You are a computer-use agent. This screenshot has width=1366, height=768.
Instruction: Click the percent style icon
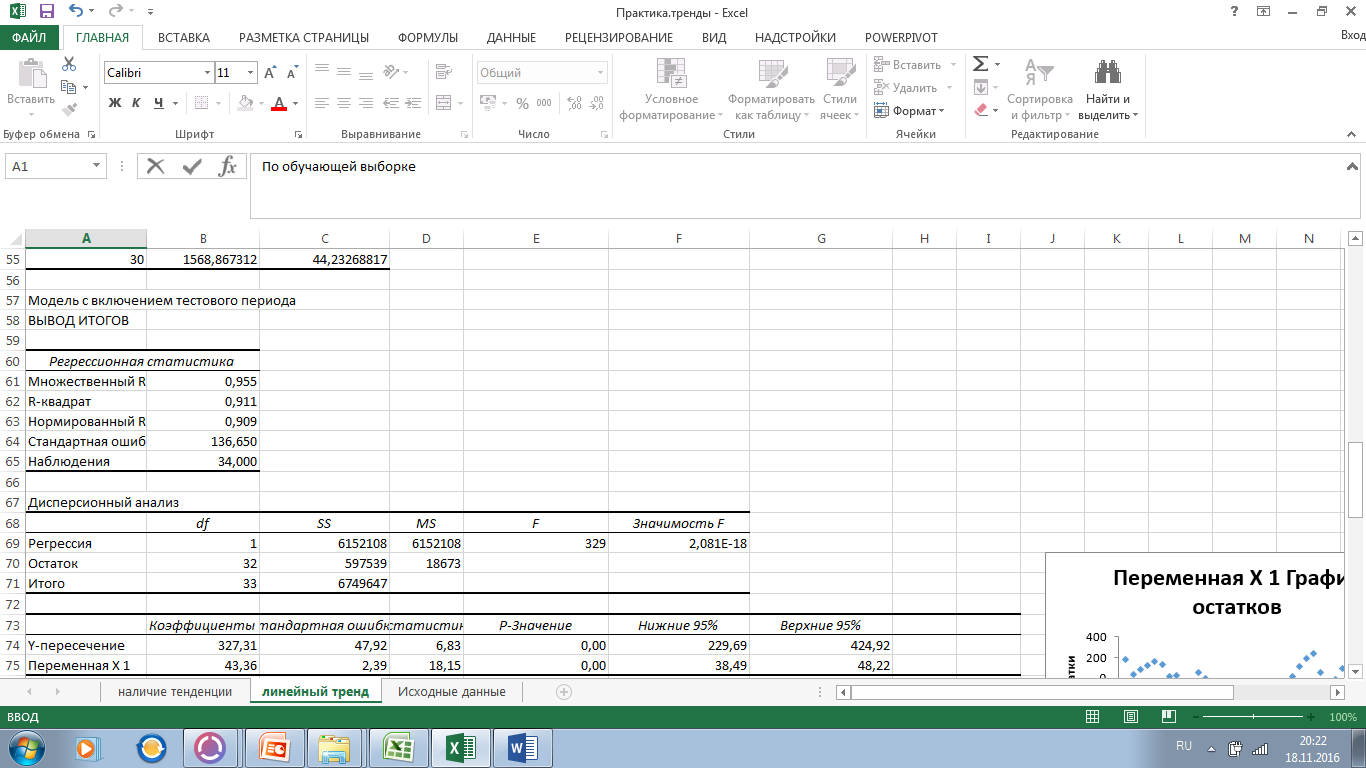coord(521,103)
